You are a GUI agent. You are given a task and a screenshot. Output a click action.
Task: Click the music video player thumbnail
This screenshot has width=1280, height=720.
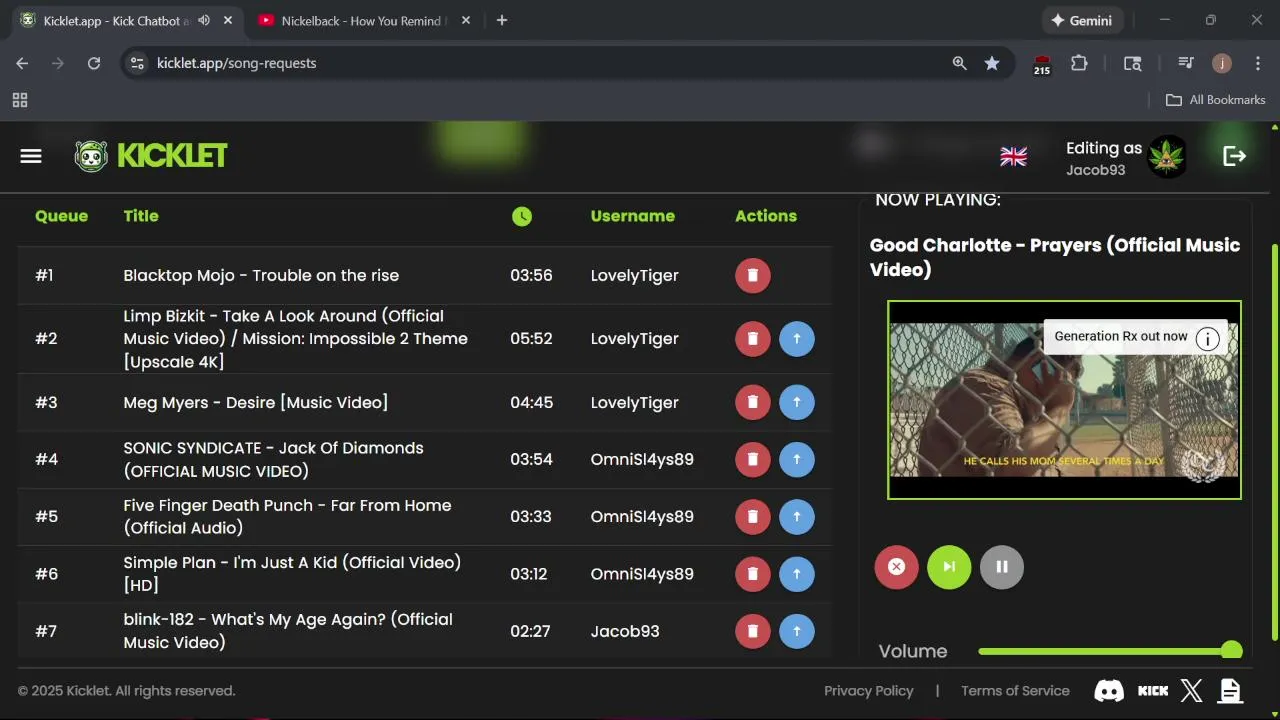(1064, 400)
